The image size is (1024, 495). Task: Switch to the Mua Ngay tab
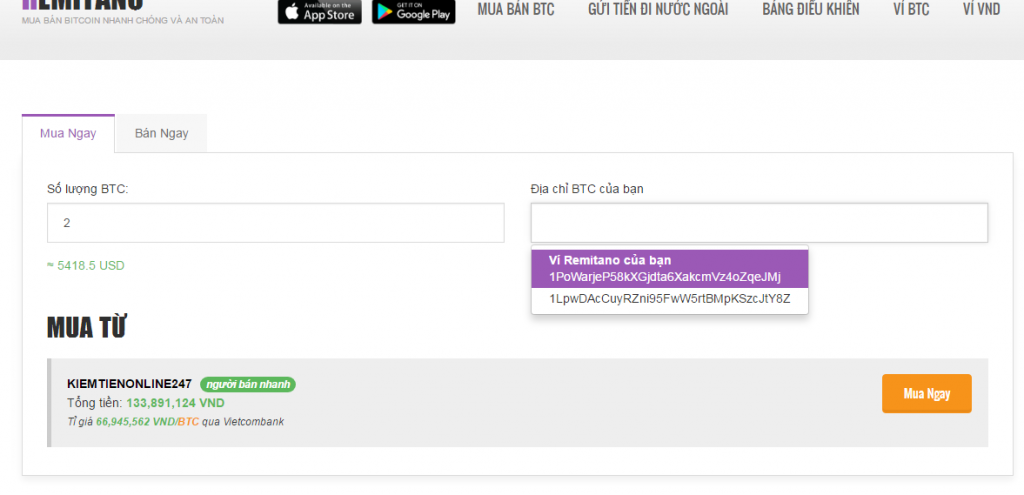68,133
